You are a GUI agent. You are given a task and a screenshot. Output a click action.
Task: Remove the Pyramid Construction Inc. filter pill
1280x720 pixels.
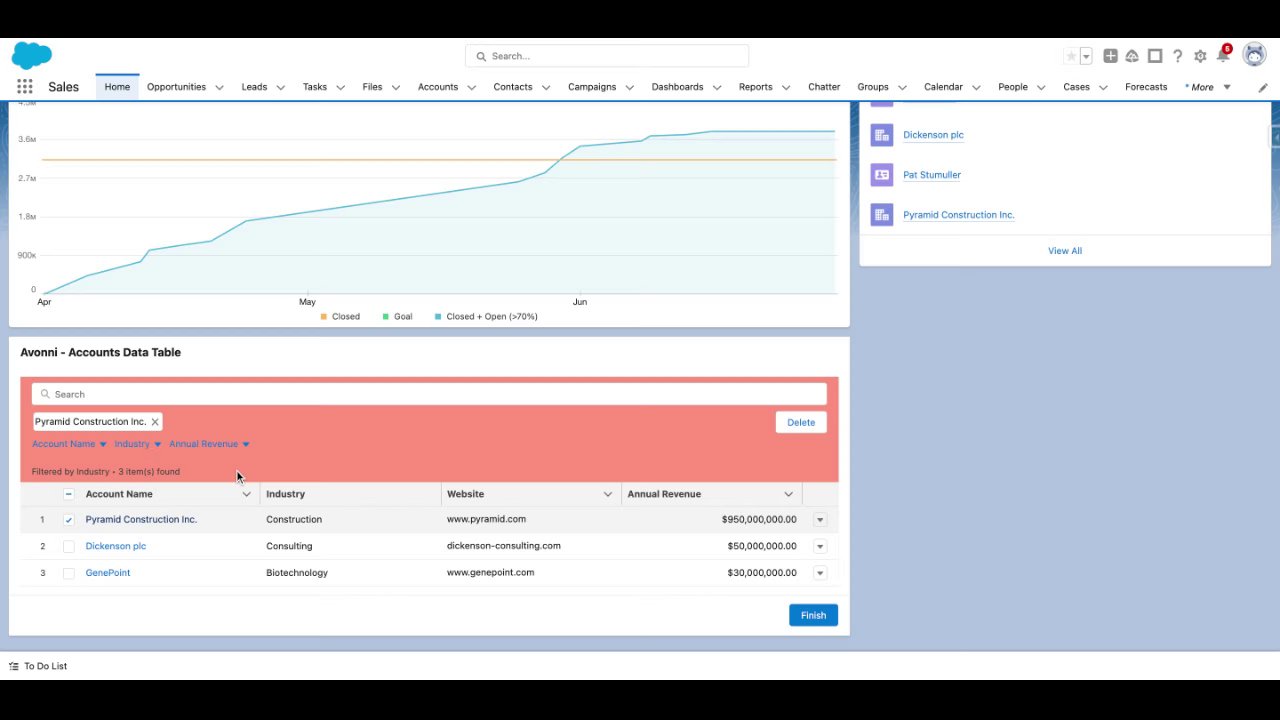155,422
